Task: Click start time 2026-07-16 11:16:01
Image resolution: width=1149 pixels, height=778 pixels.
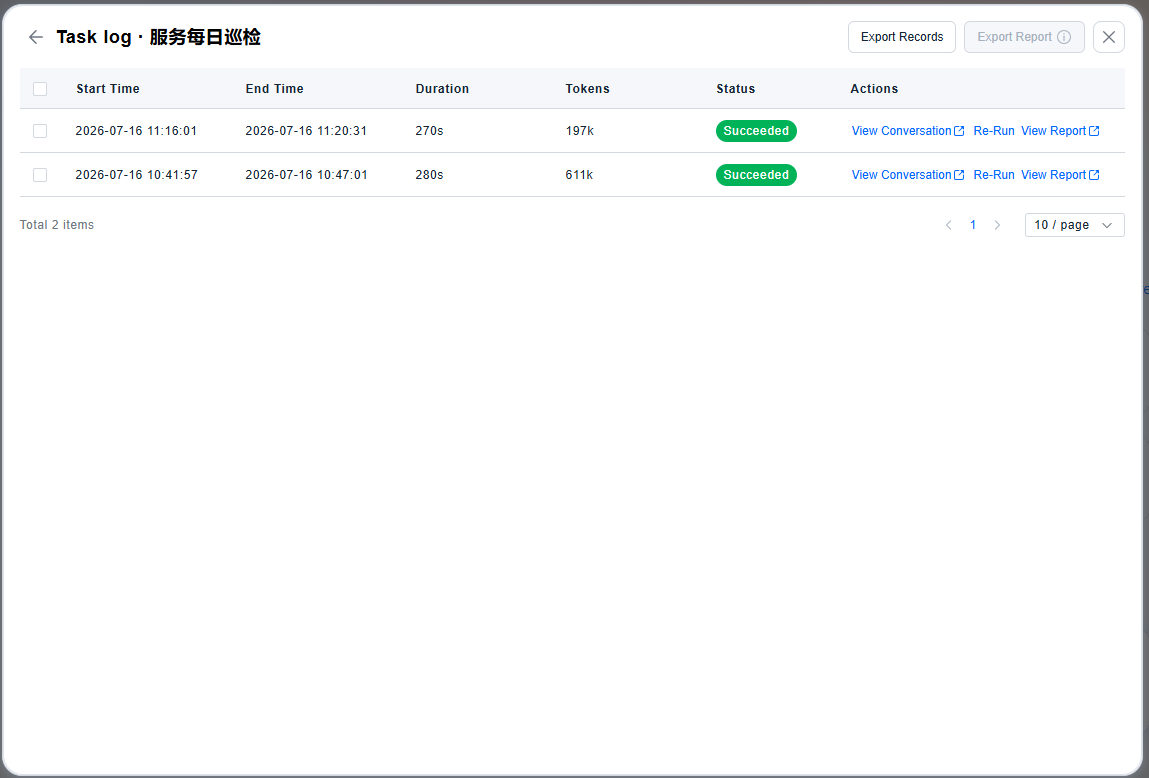Action: (x=136, y=131)
